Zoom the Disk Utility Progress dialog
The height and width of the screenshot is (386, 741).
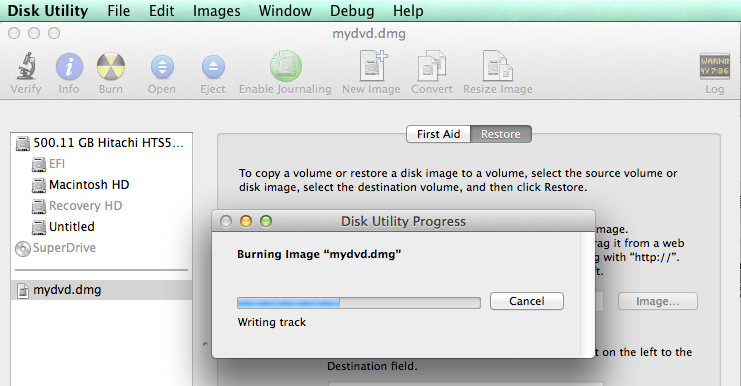pos(266,221)
